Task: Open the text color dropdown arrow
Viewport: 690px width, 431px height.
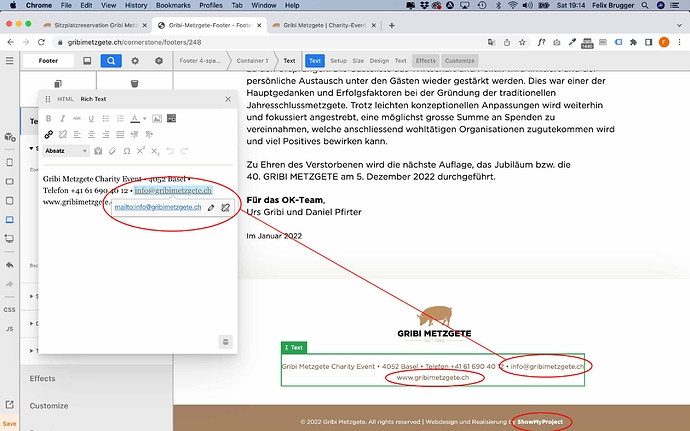Action: coord(144,118)
